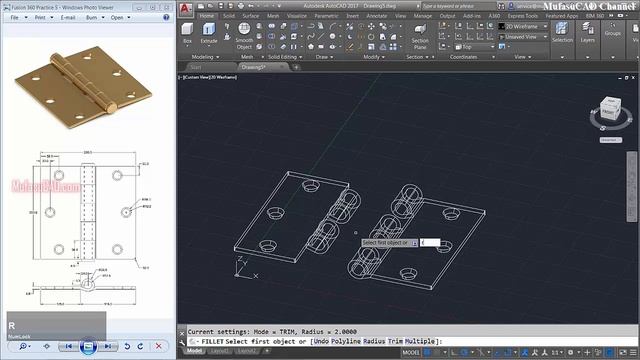Select the Box modeling tool
Screen dimensions: 640x360
[x=187, y=33]
